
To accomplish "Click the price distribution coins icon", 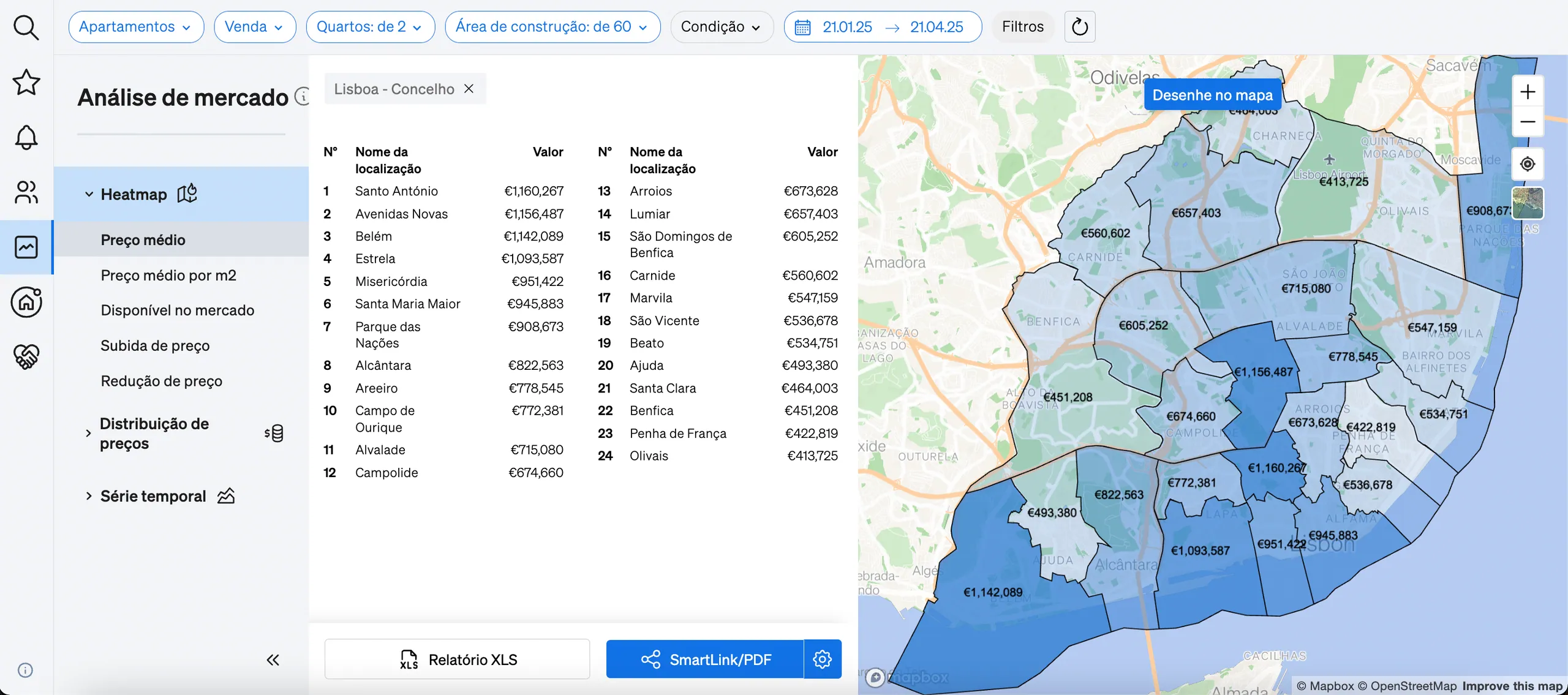I will (x=274, y=433).
